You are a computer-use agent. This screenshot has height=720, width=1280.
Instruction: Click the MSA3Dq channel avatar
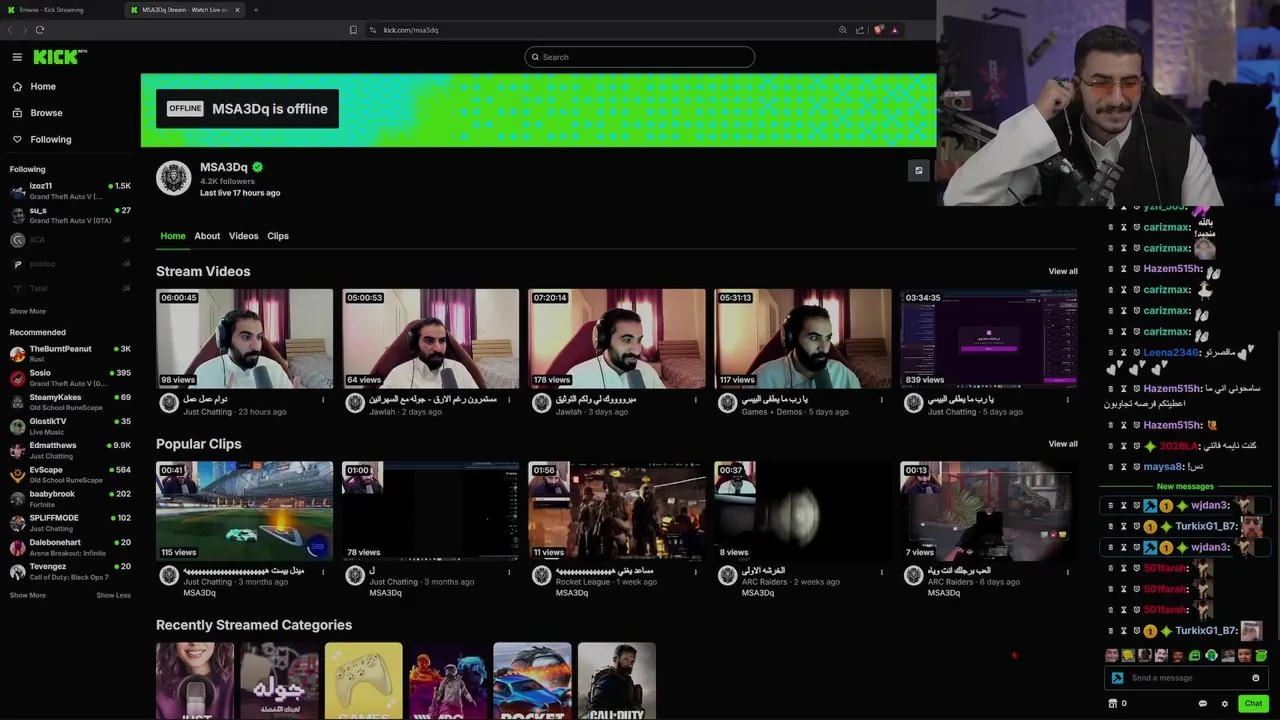pos(174,178)
